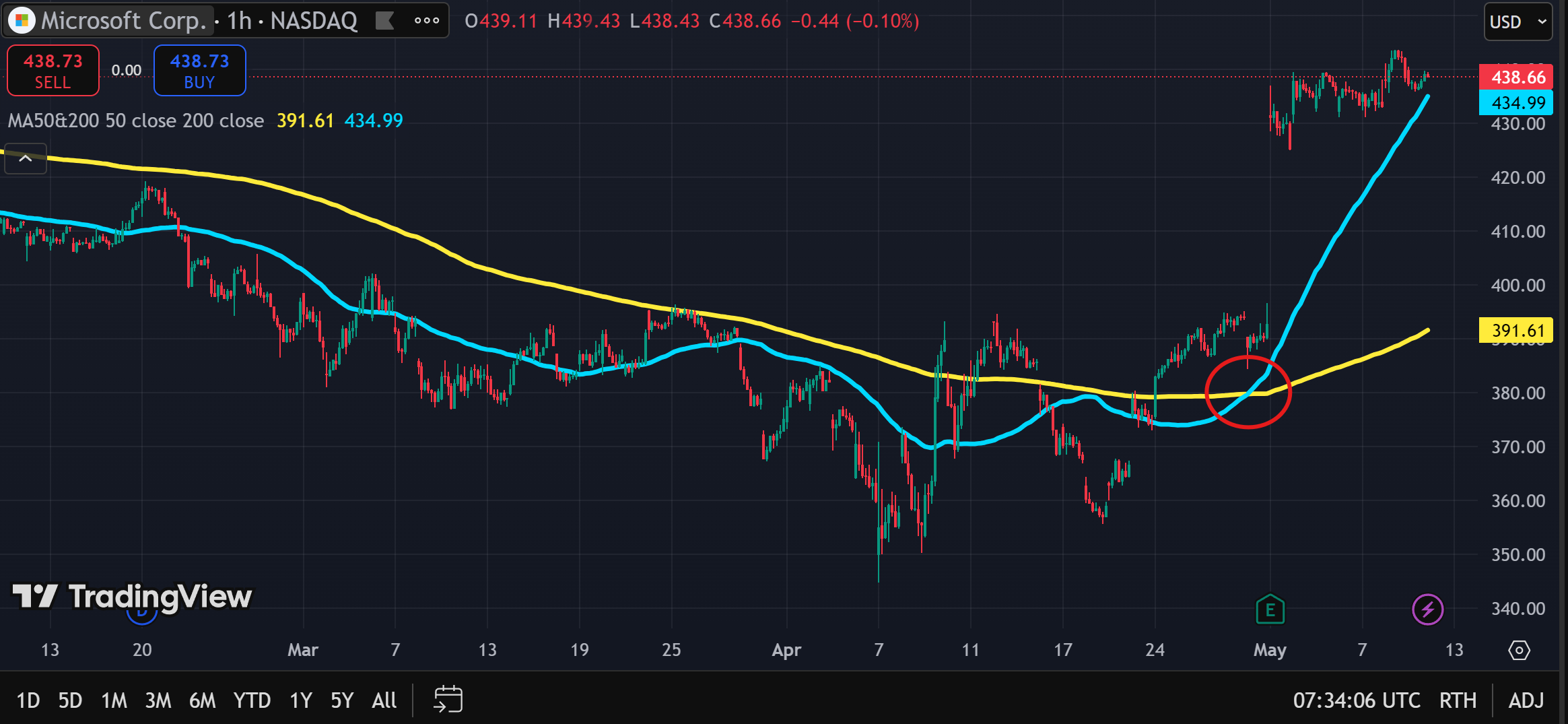Click the 438.73 BUY button
The width and height of the screenshot is (1568, 724).
point(199,71)
